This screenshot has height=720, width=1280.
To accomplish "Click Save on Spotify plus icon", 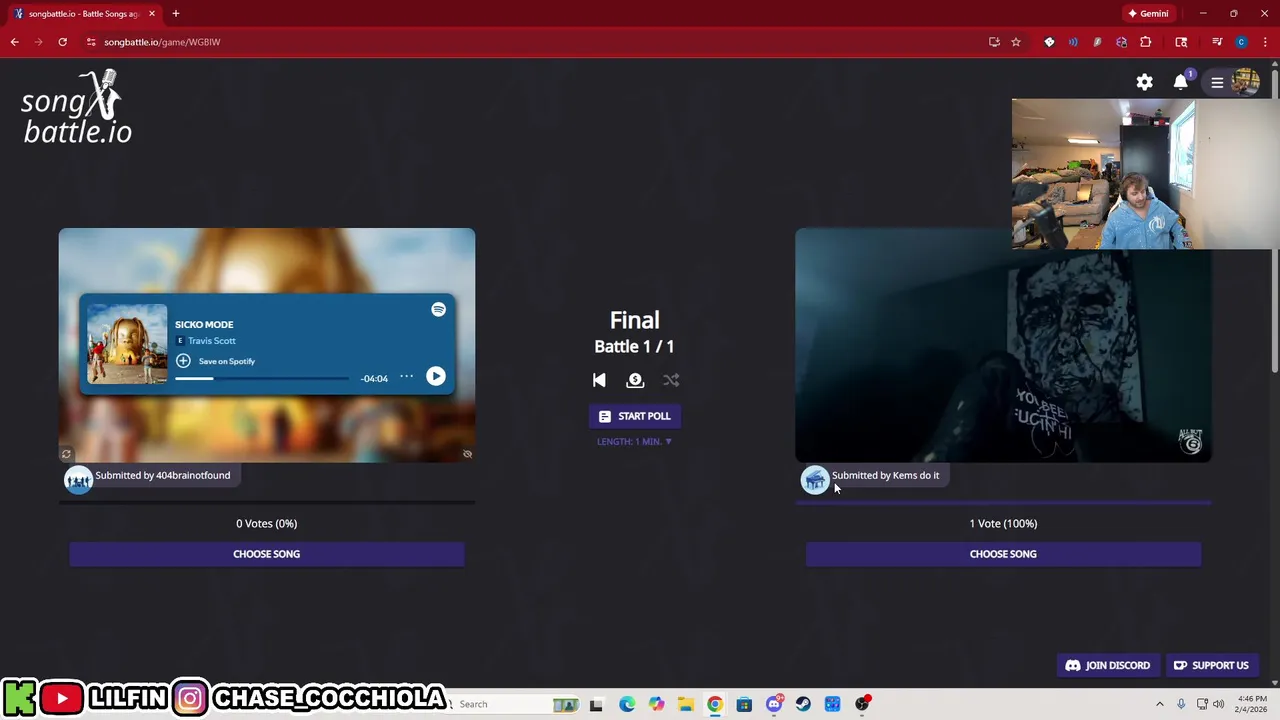I will coord(183,361).
